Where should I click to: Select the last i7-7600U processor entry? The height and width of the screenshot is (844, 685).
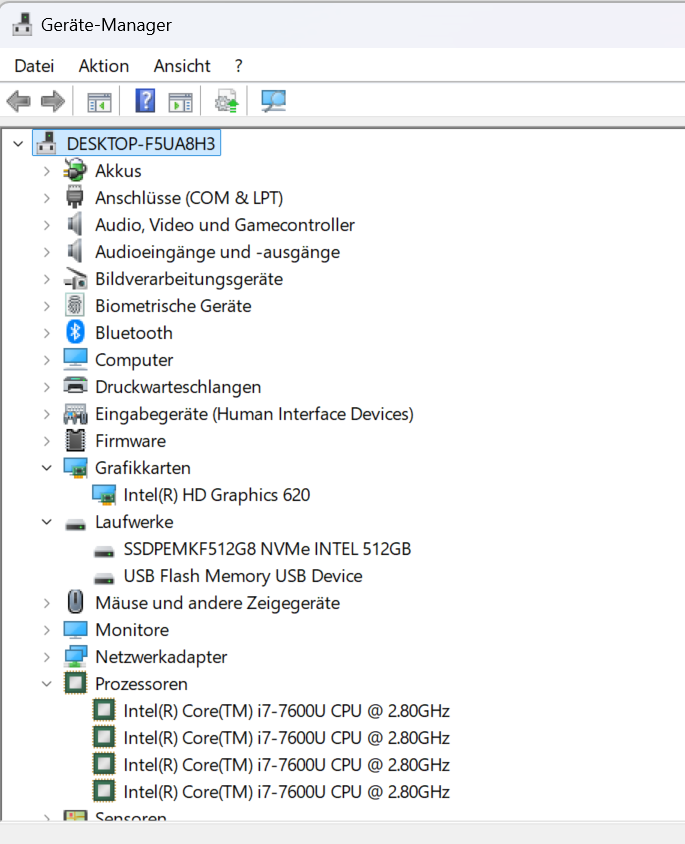286,792
